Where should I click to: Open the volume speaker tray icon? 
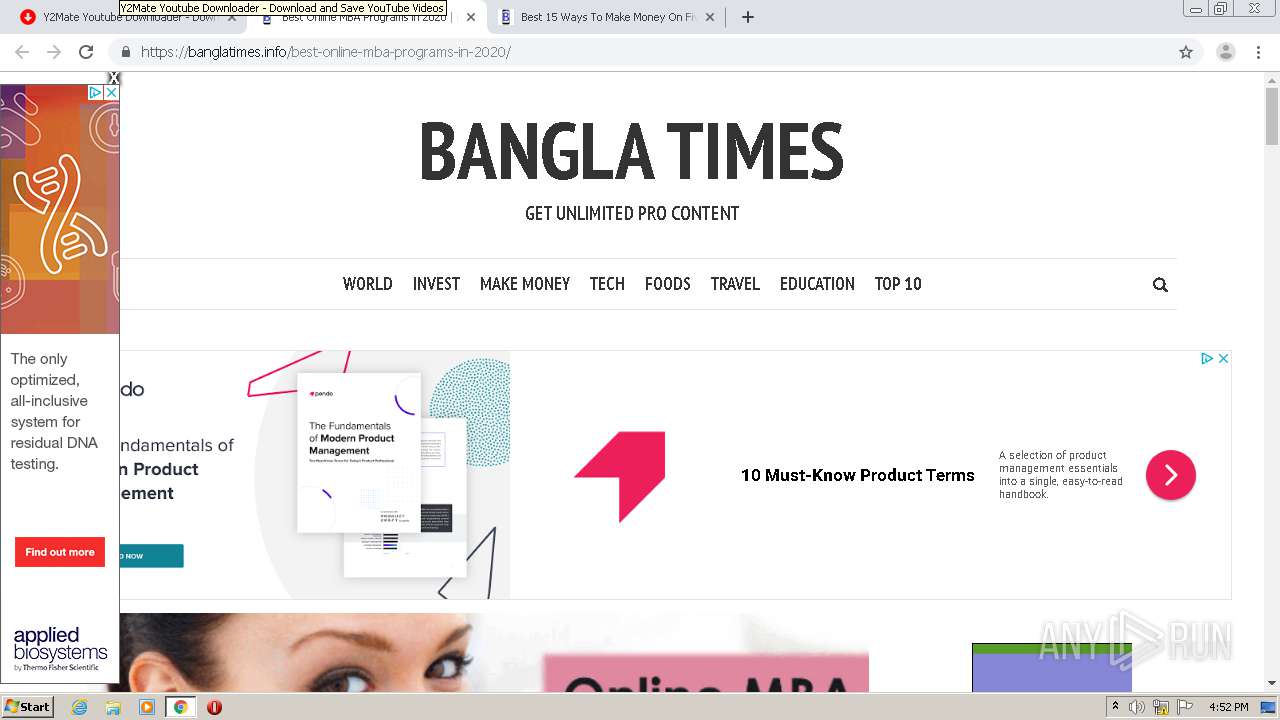click(1137, 707)
